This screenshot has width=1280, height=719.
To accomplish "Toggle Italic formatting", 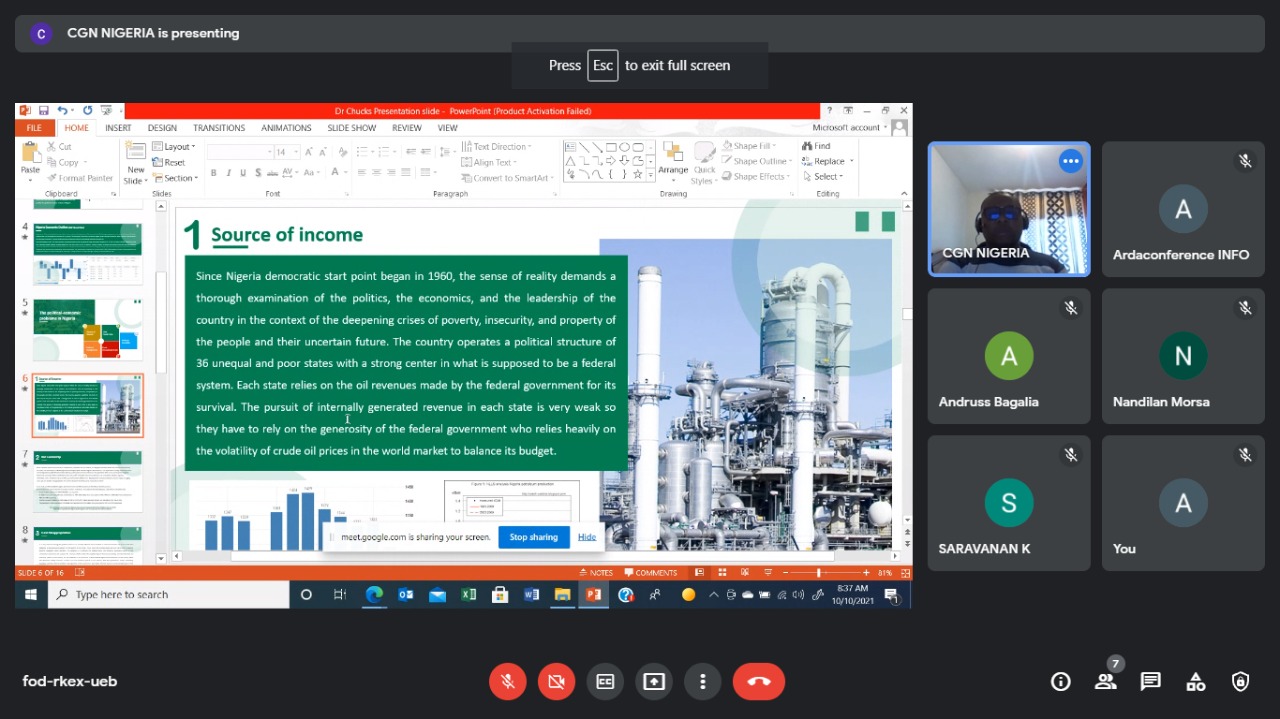I will tap(229, 173).
